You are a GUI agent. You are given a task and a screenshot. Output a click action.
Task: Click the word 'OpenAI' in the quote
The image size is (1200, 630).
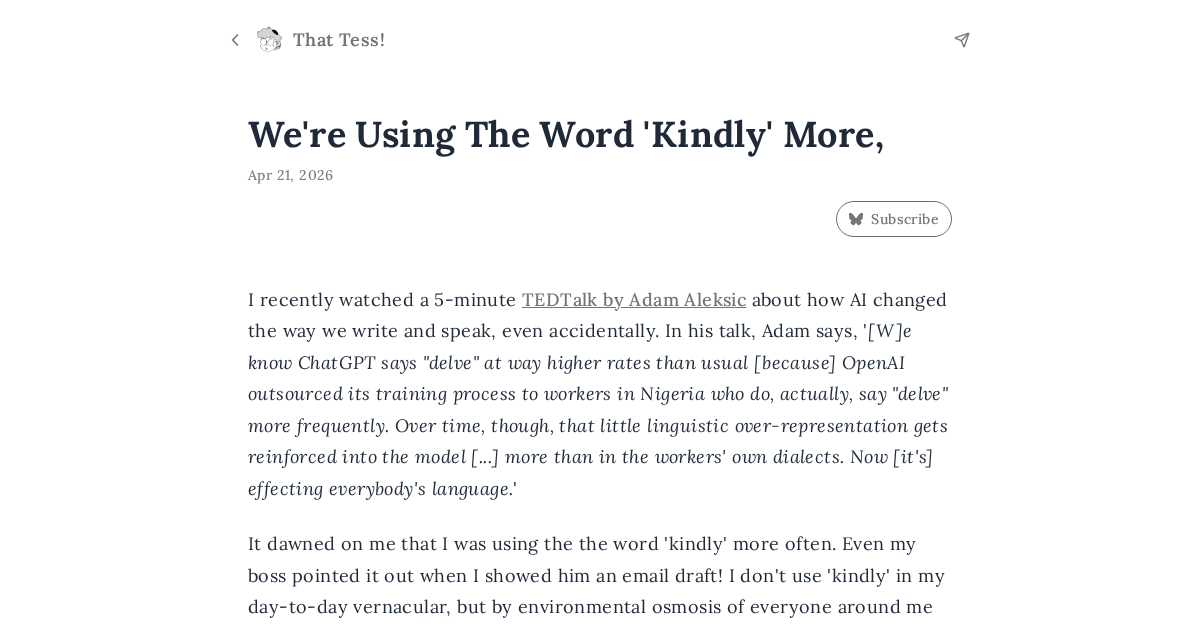tap(873, 363)
